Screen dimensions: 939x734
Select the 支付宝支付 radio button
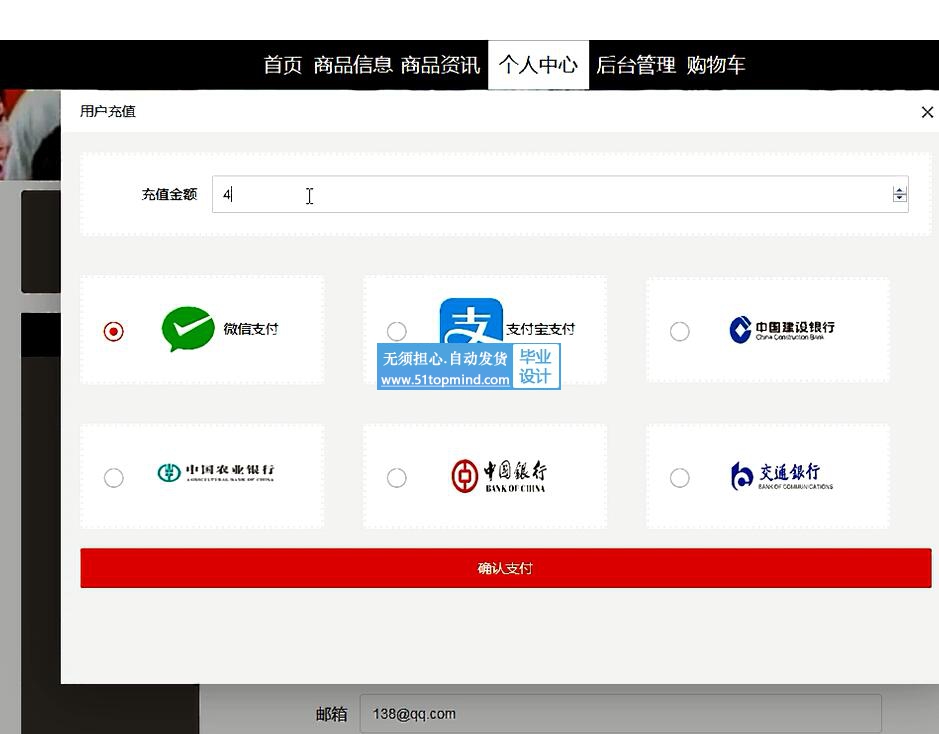click(x=396, y=331)
